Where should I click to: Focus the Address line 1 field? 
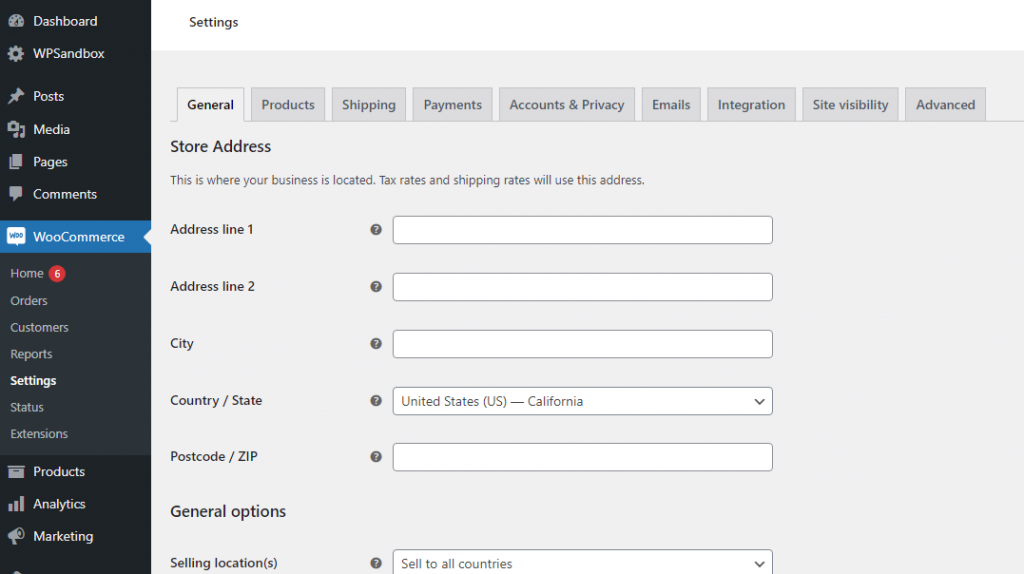[x=583, y=230]
